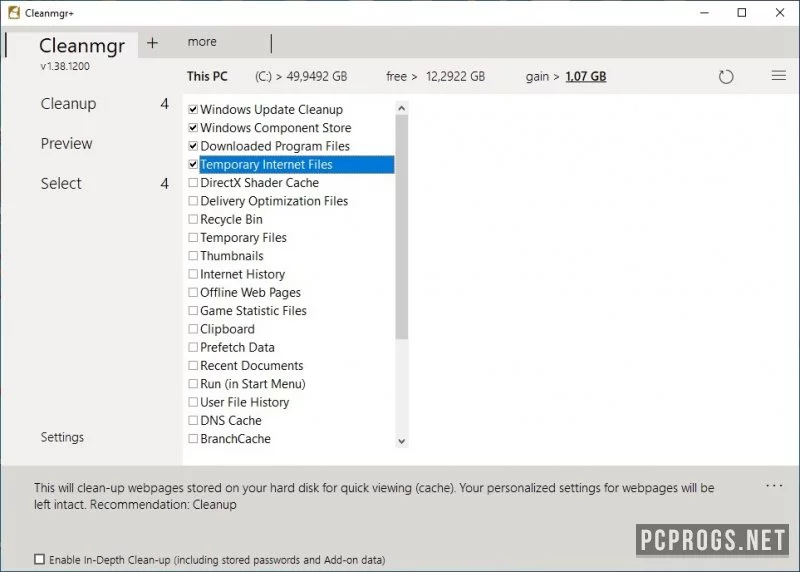Image resolution: width=800 pixels, height=572 pixels.
Task: Close the Cleanmgr+ window
Action: tap(780, 13)
